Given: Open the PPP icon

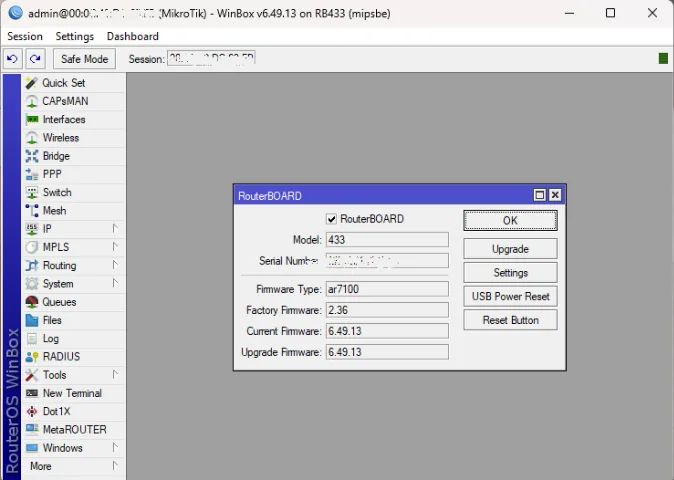Looking at the screenshot, I should tap(31, 174).
